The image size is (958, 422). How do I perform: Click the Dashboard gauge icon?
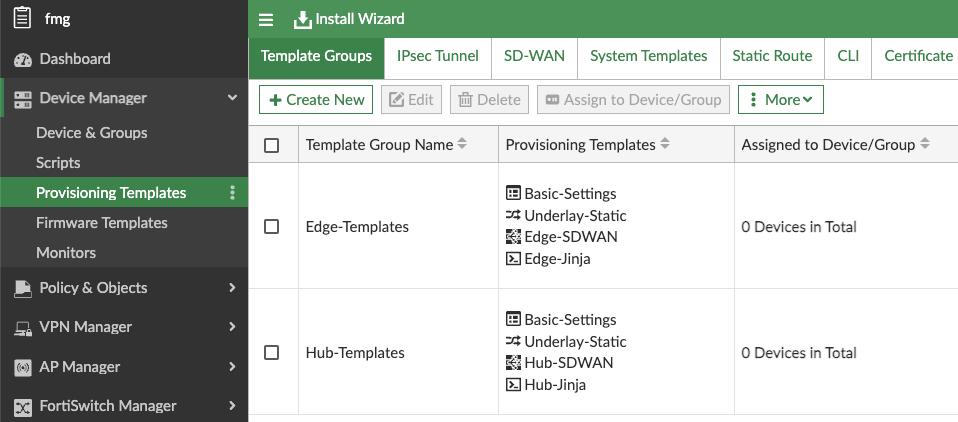tap(23, 59)
